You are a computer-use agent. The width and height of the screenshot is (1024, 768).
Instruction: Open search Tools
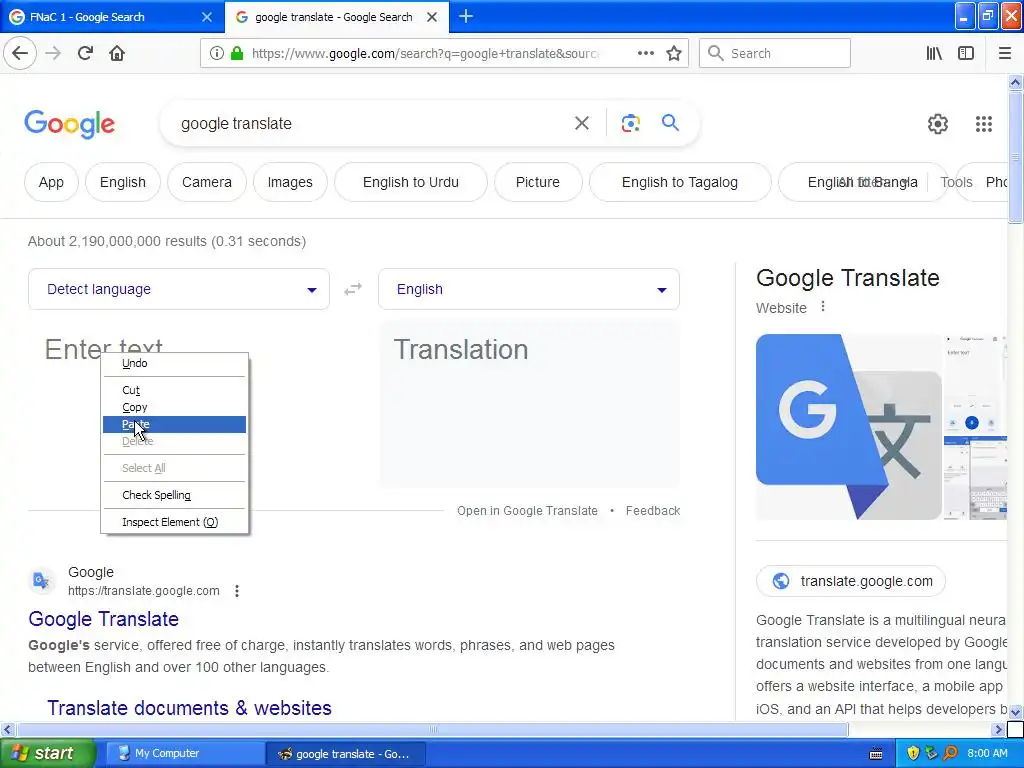point(956,182)
